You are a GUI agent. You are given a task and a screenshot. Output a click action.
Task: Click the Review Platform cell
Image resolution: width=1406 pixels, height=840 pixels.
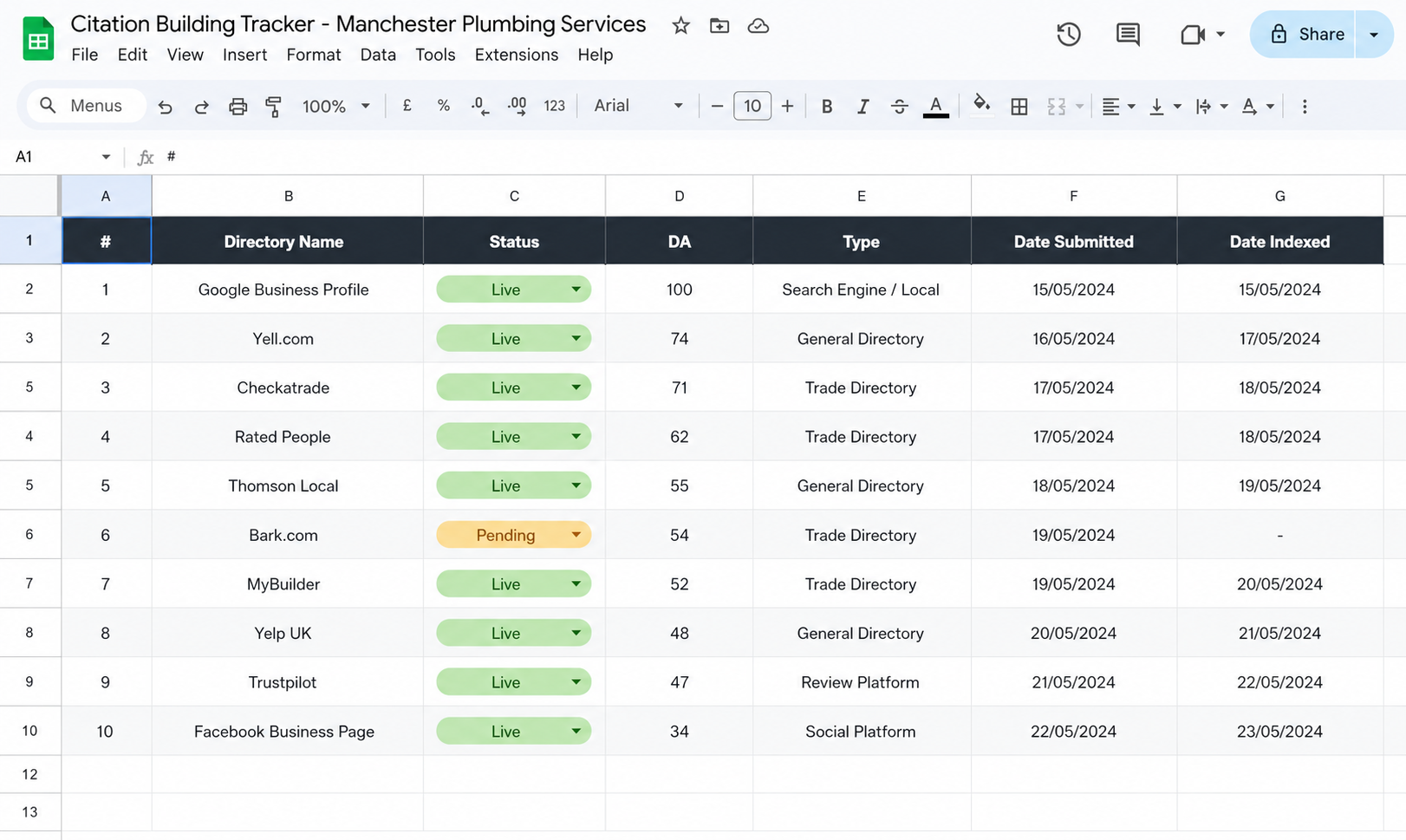(x=862, y=682)
